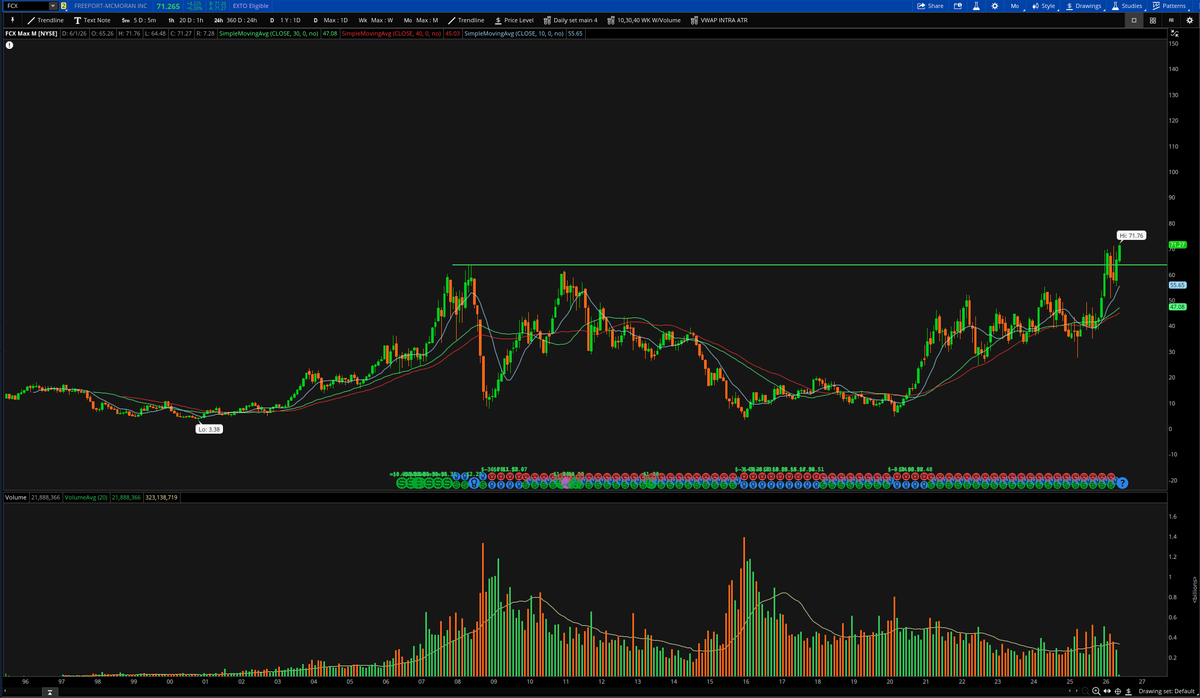Switch timeframe to 1 Y : 1D
Screen dimensions: 1200x698
(x=287, y=20)
